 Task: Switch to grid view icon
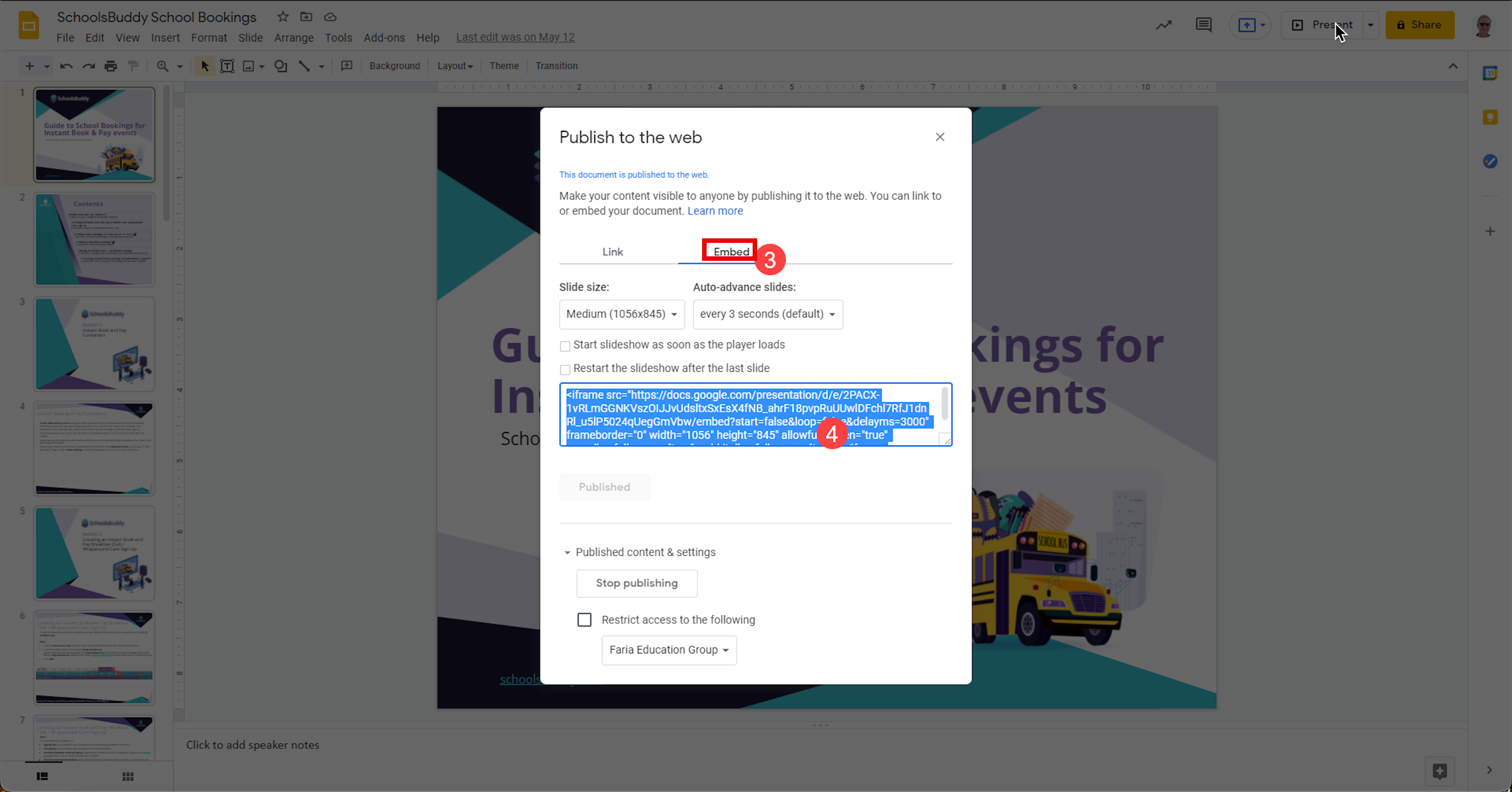point(128,776)
